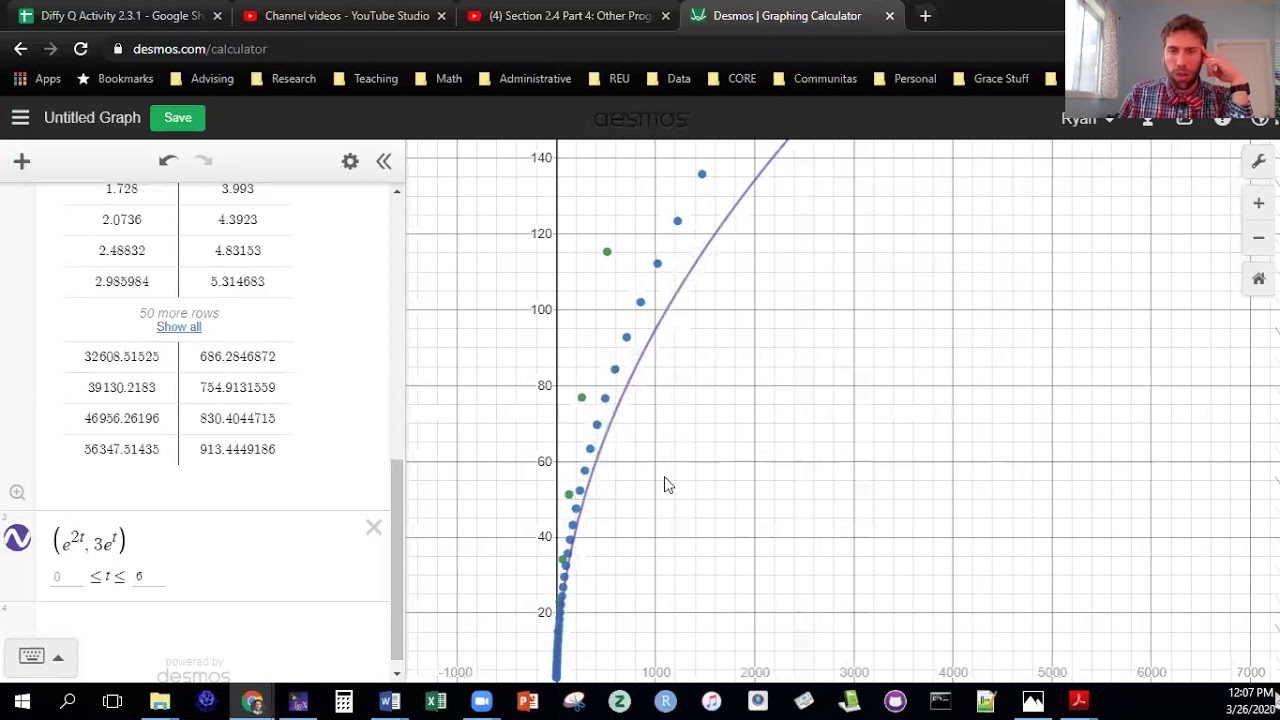Save the Untitled Graph
The width and height of the screenshot is (1280, 720).
[x=178, y=118]
